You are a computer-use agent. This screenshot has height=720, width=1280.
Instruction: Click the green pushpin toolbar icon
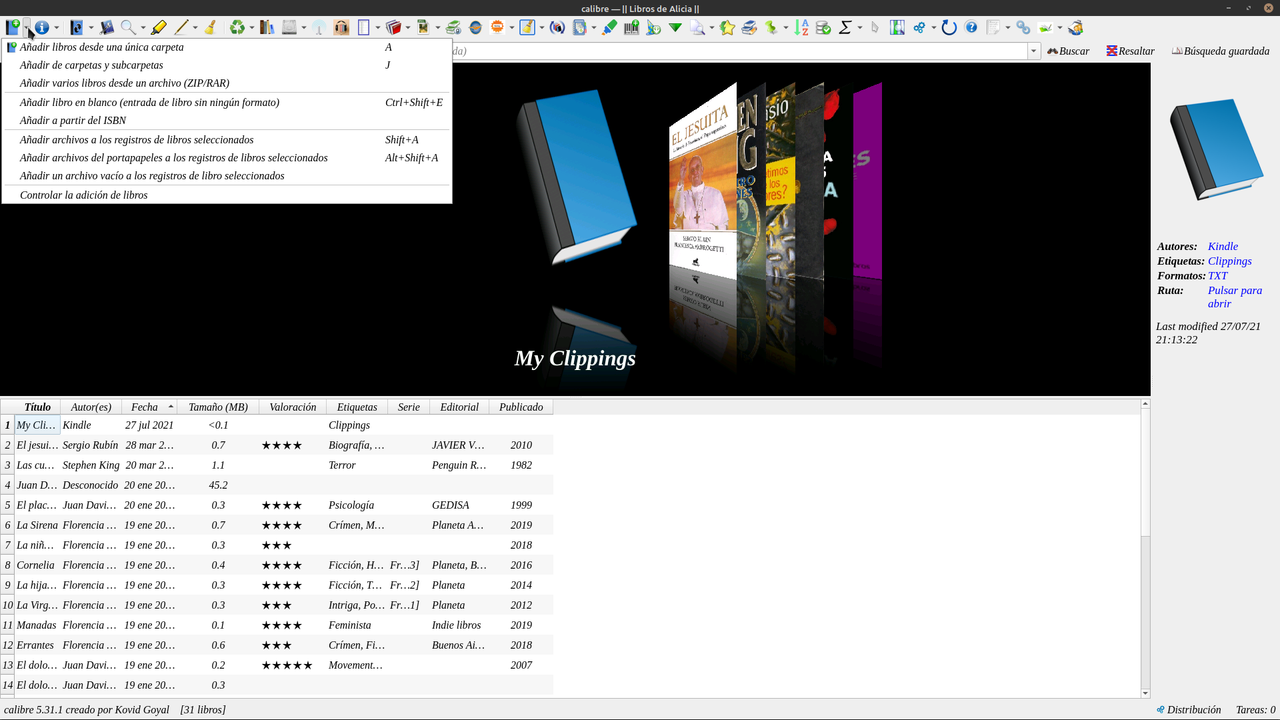point(771,27)
